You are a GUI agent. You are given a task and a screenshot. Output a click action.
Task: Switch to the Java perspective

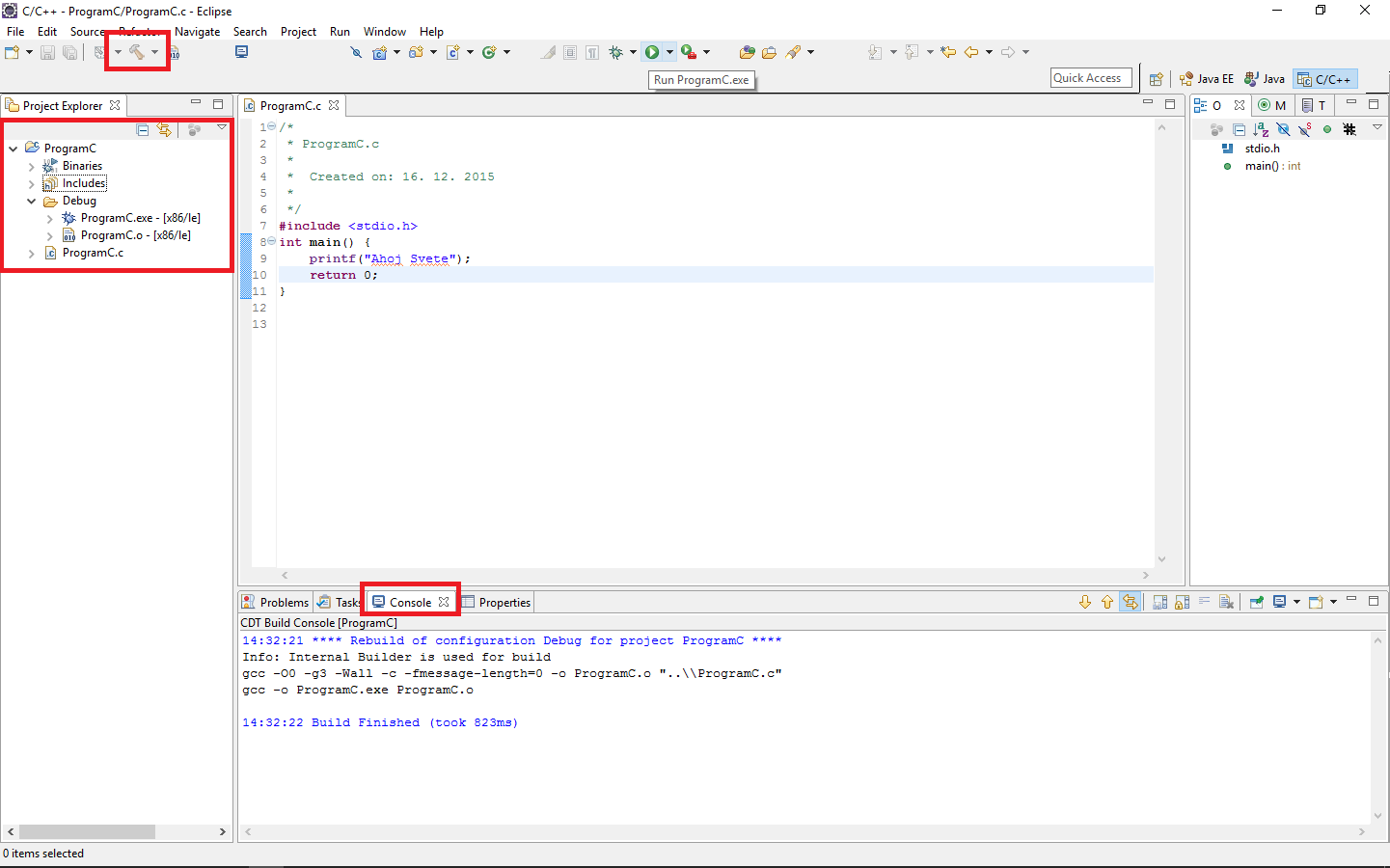(1265, 78)
